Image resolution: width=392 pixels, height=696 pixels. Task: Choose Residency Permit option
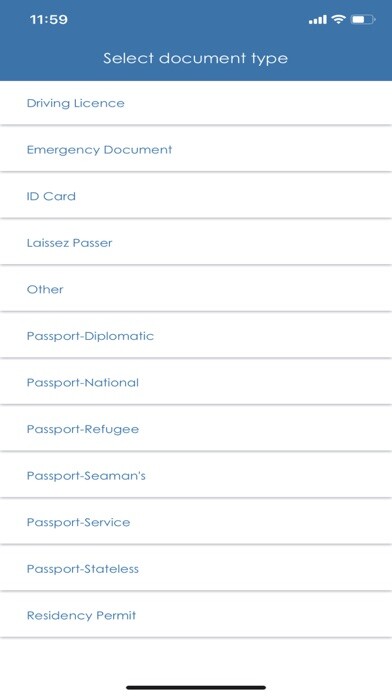196,615
